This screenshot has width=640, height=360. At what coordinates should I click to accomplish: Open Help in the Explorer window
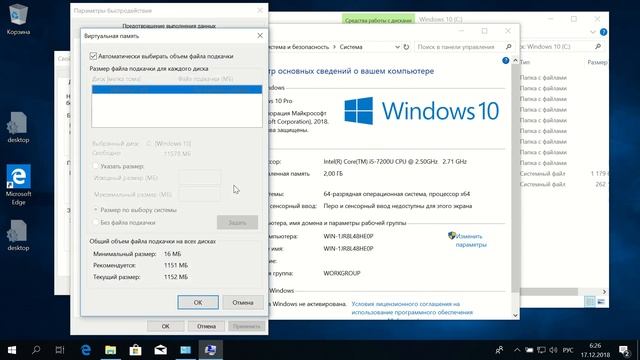(603, 32)
